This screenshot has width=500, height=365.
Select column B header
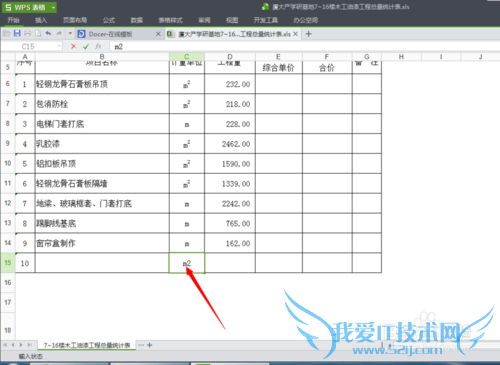pyautogui.click(x=102, y=57)
